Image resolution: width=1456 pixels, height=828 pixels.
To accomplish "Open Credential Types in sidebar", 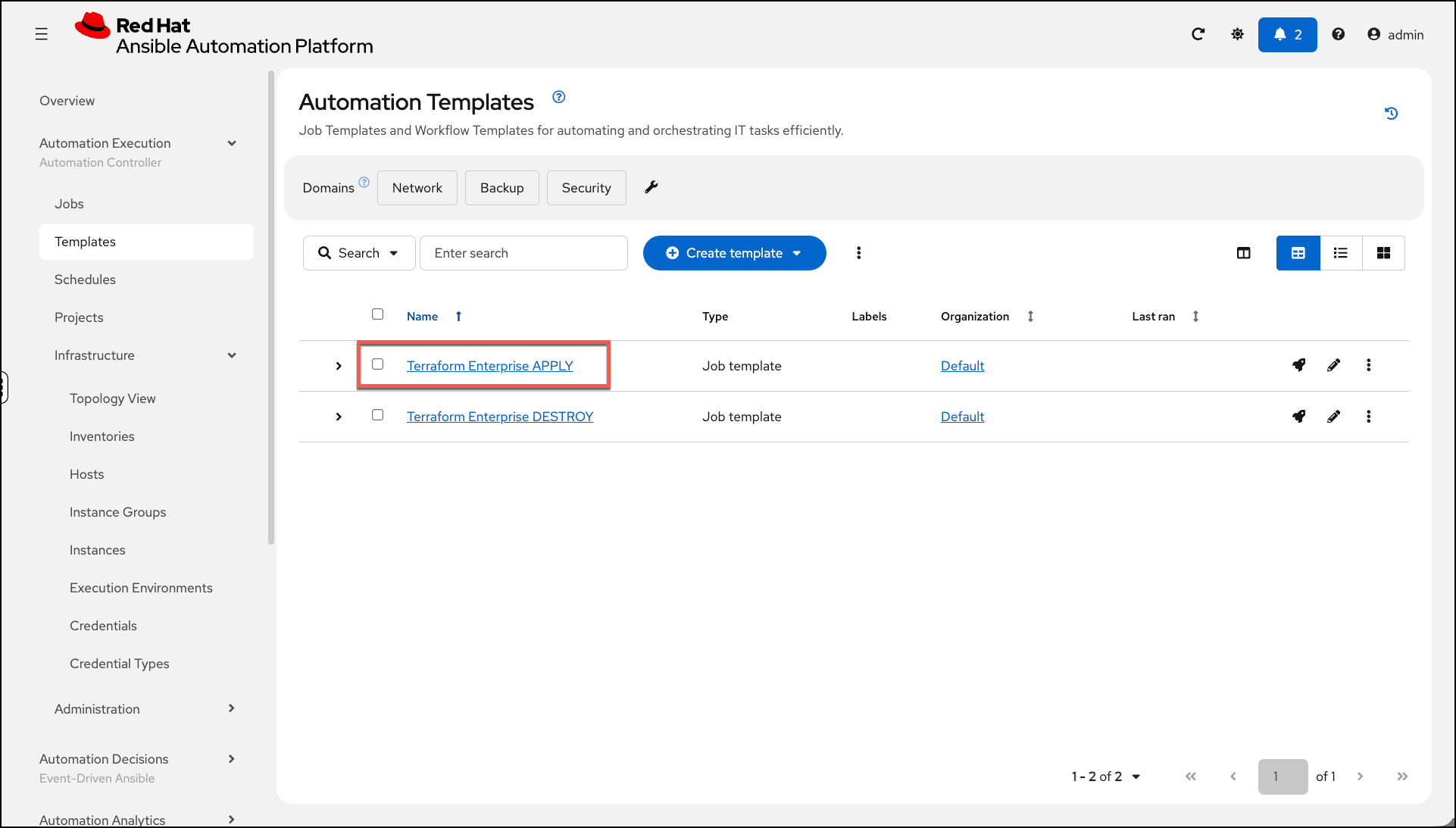I will 120,664.
